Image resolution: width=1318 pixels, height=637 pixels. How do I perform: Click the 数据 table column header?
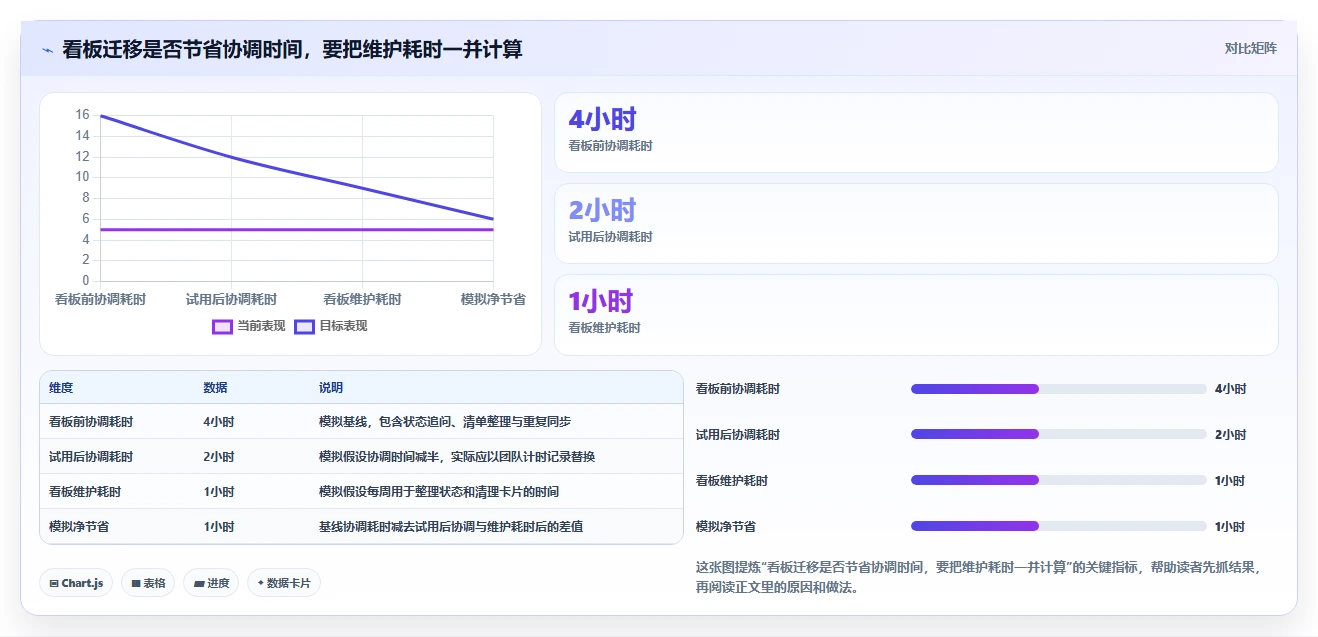pos(215,388)
